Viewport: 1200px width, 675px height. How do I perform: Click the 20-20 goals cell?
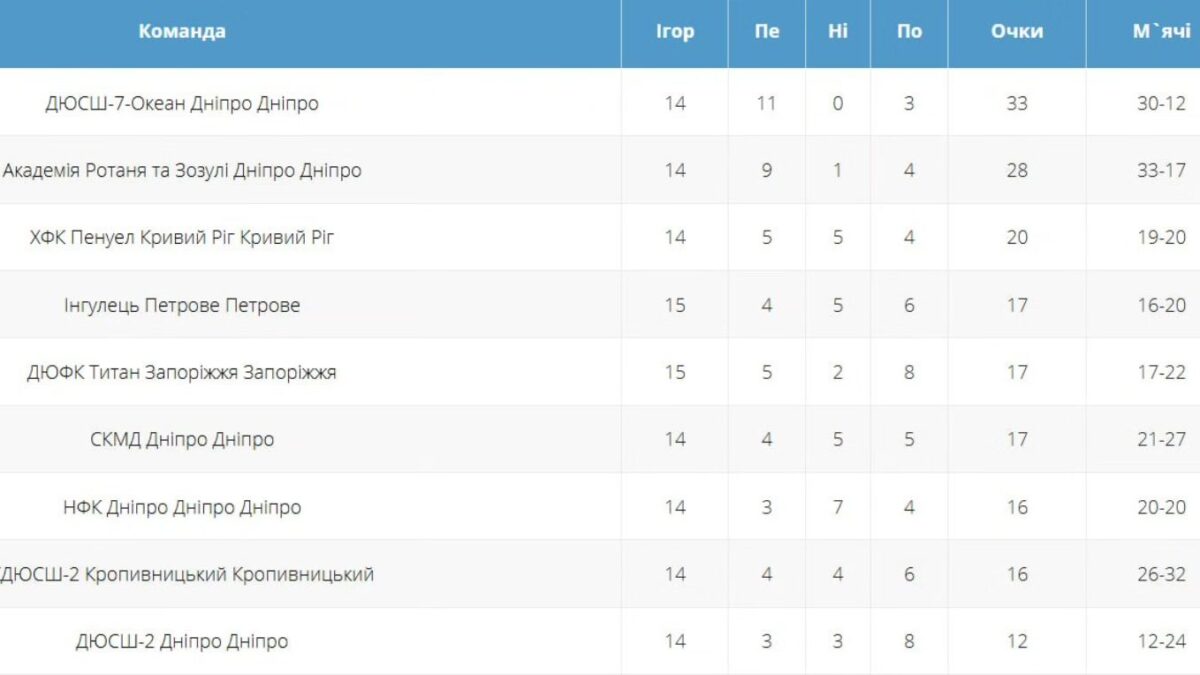pyautogui.click(x=1161, y=507)
